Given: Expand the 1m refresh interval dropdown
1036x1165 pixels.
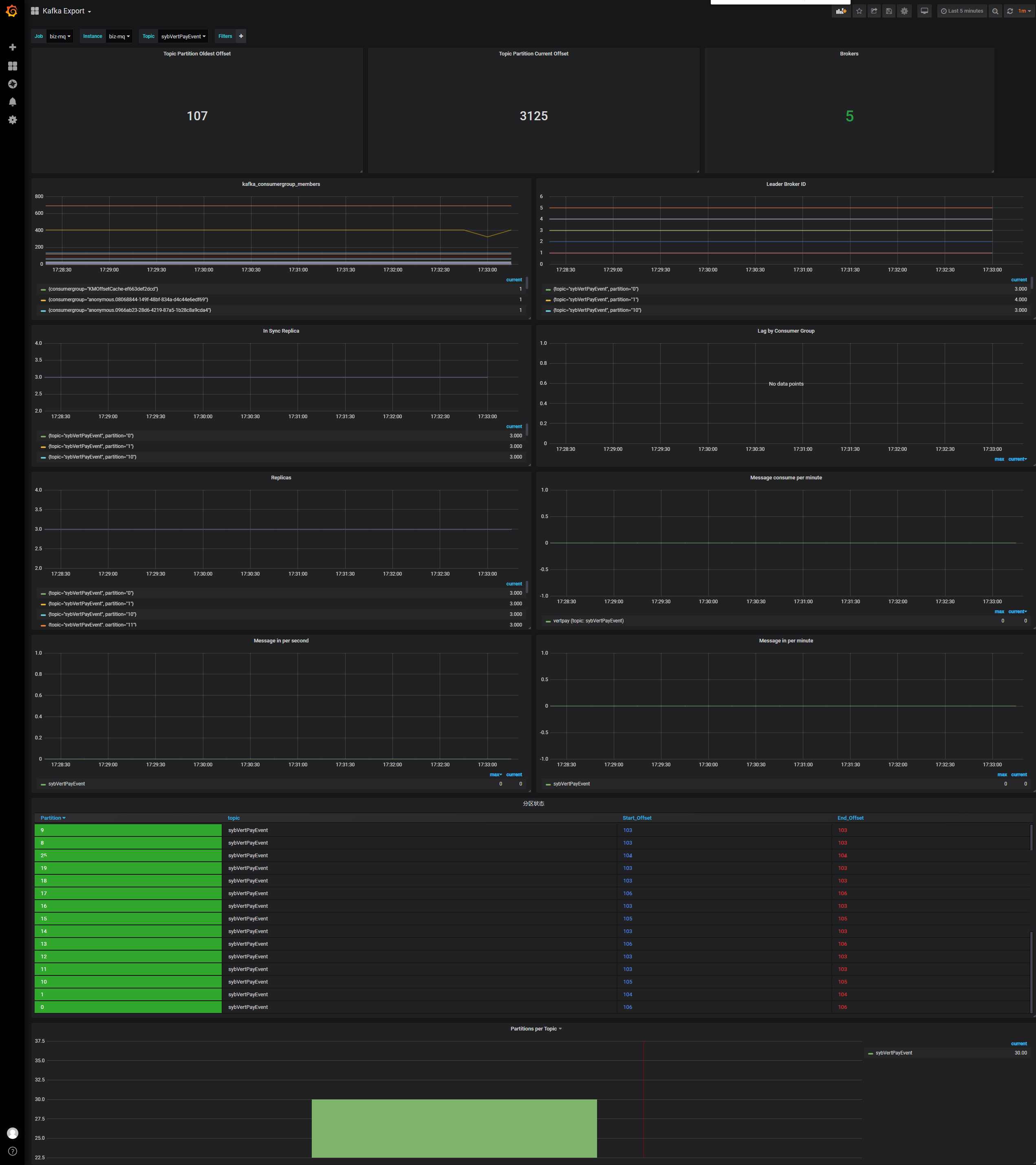Looking at the screenshot, I should click(x=1025, y=11).
